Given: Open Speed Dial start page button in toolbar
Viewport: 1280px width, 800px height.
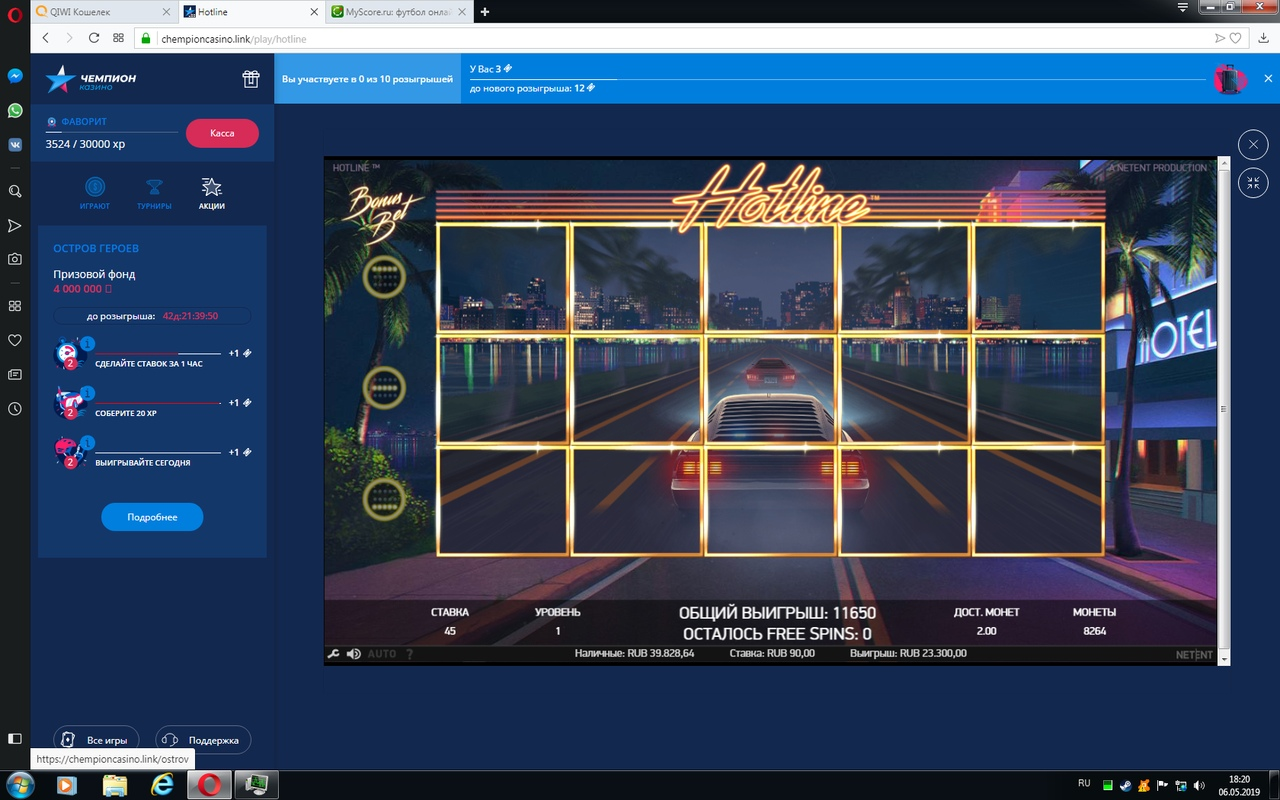Looking at the screenshot, I should tap(118, 38).
